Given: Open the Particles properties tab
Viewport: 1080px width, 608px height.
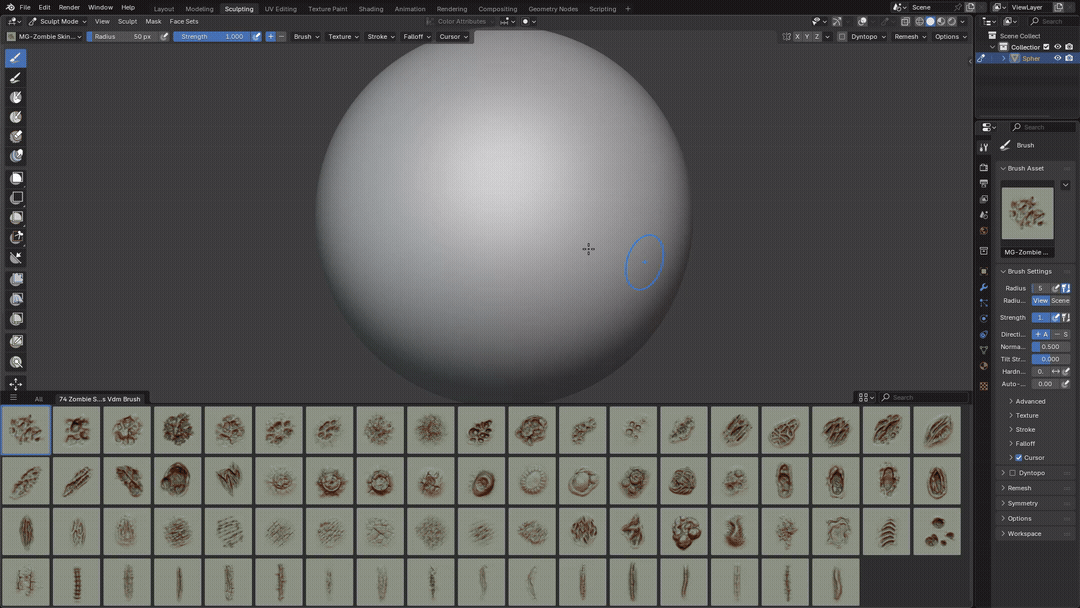Looking at the screenshot, I should point(984,303).
